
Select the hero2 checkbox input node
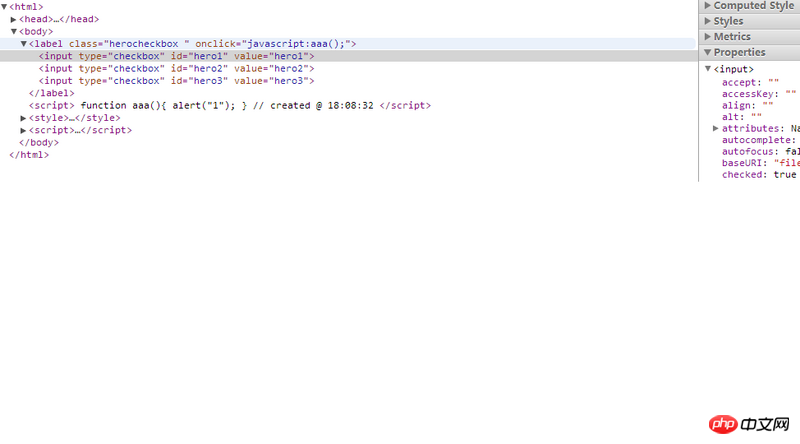[x=177, y=68]
